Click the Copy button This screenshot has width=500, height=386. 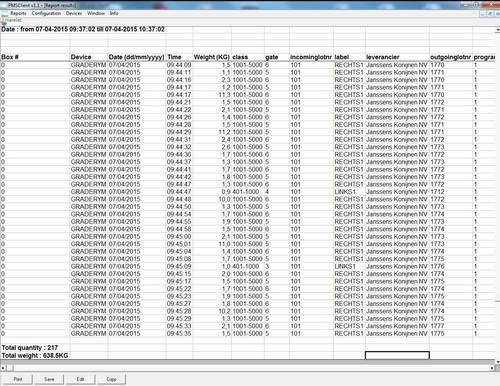point(111,379)
